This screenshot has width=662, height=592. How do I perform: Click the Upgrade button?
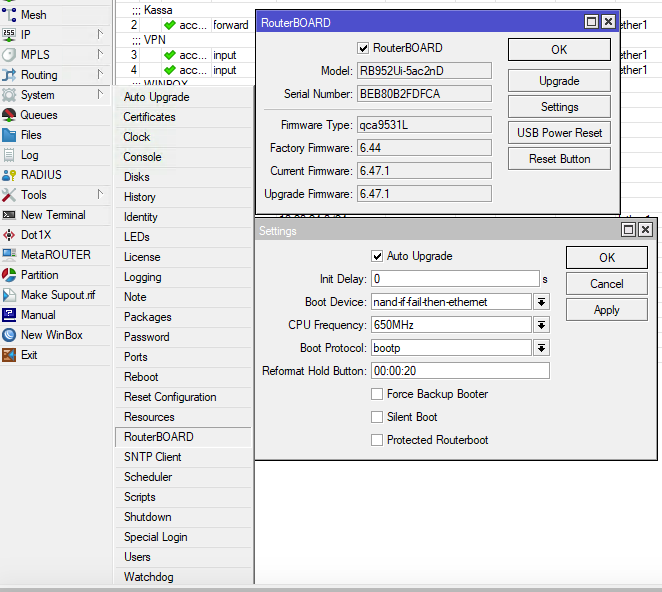559,81
